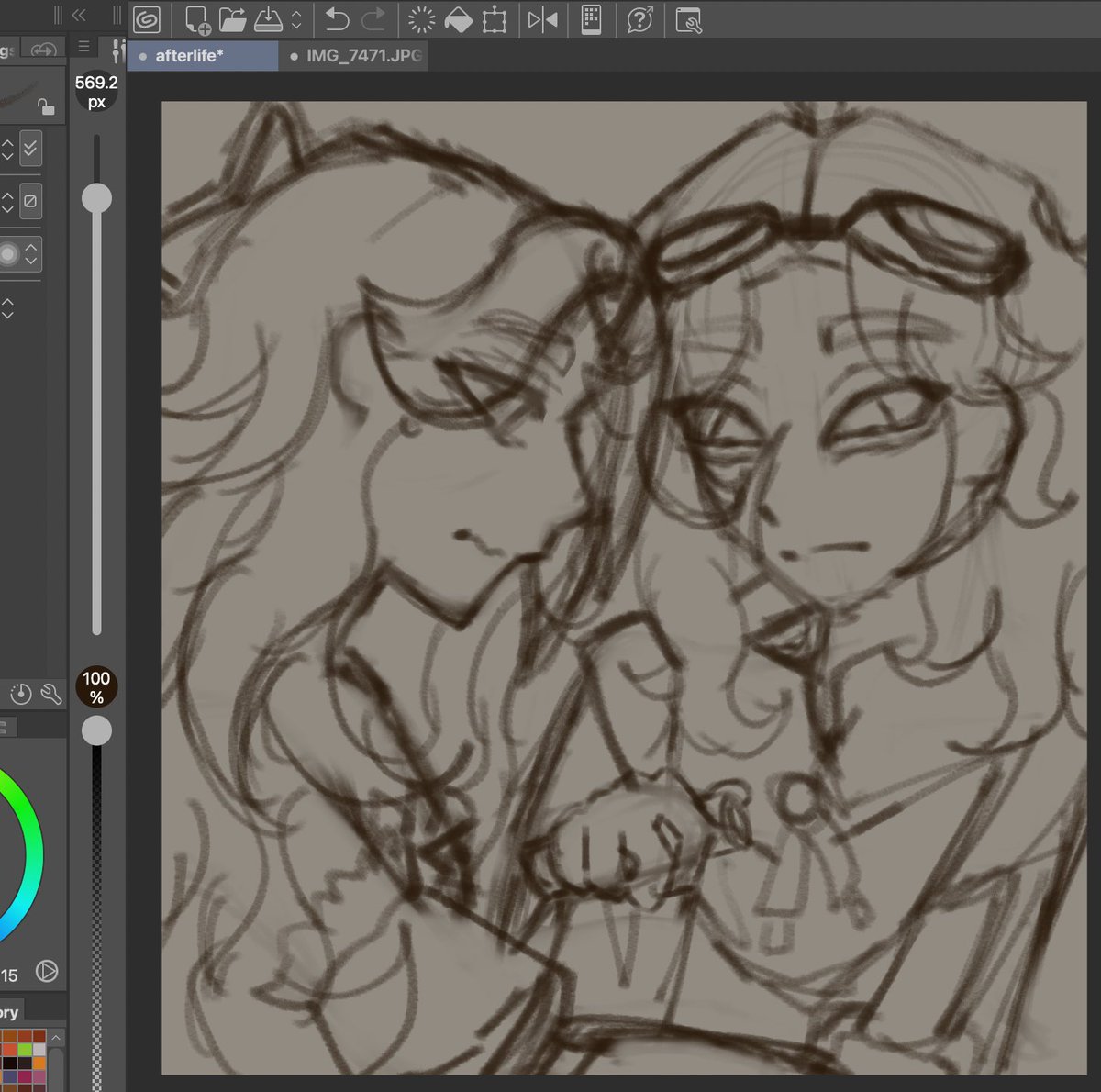Save the current document
This screenshot has height=1092, width=1101.
268,19
